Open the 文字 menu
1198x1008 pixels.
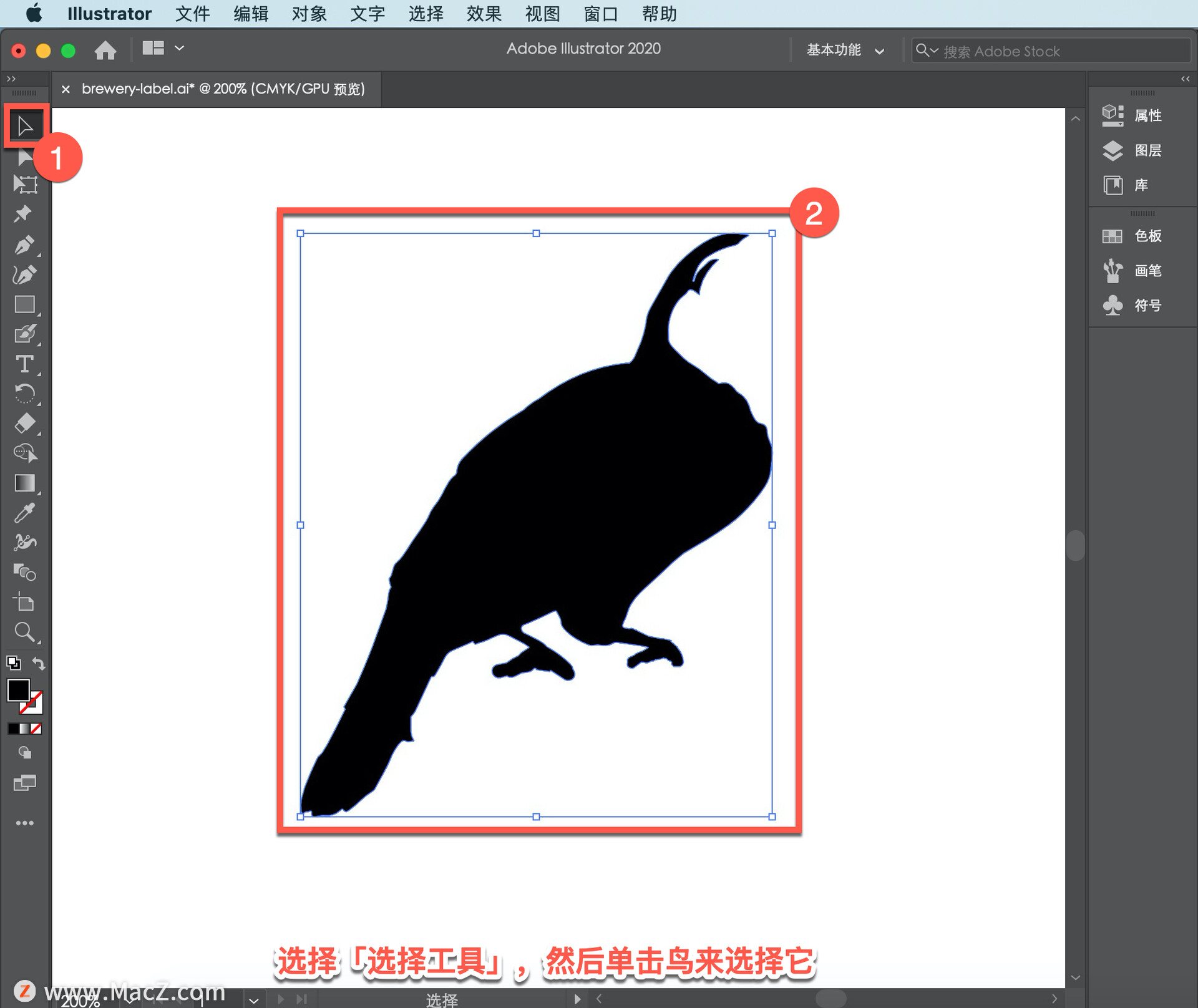pyautogui.click(x=368, y=14)
